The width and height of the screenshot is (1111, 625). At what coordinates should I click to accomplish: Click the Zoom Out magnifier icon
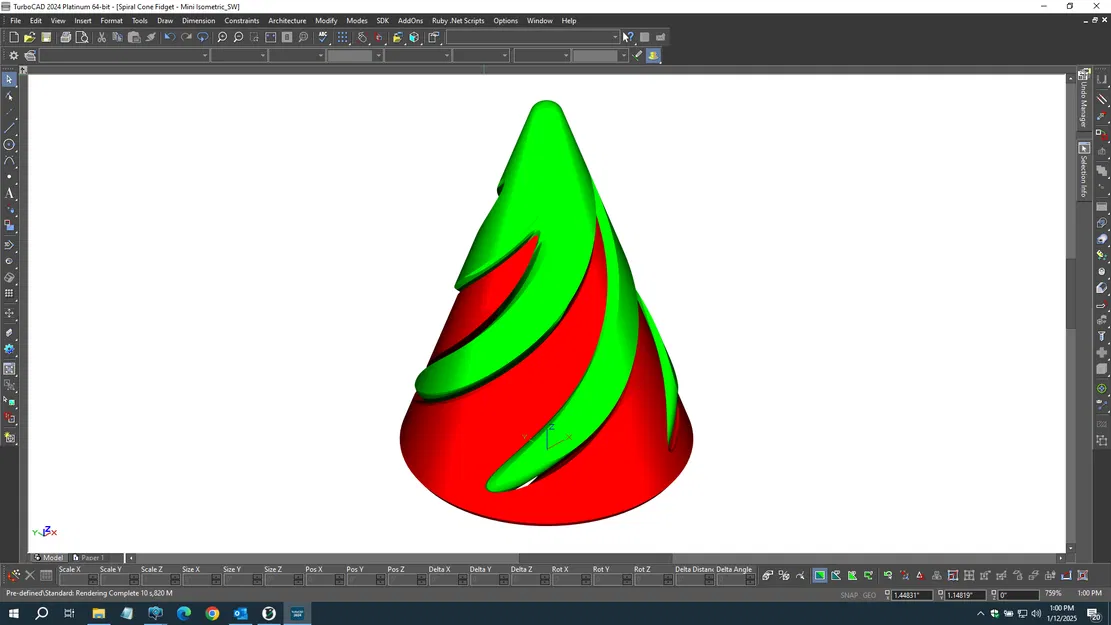point(238,37)
